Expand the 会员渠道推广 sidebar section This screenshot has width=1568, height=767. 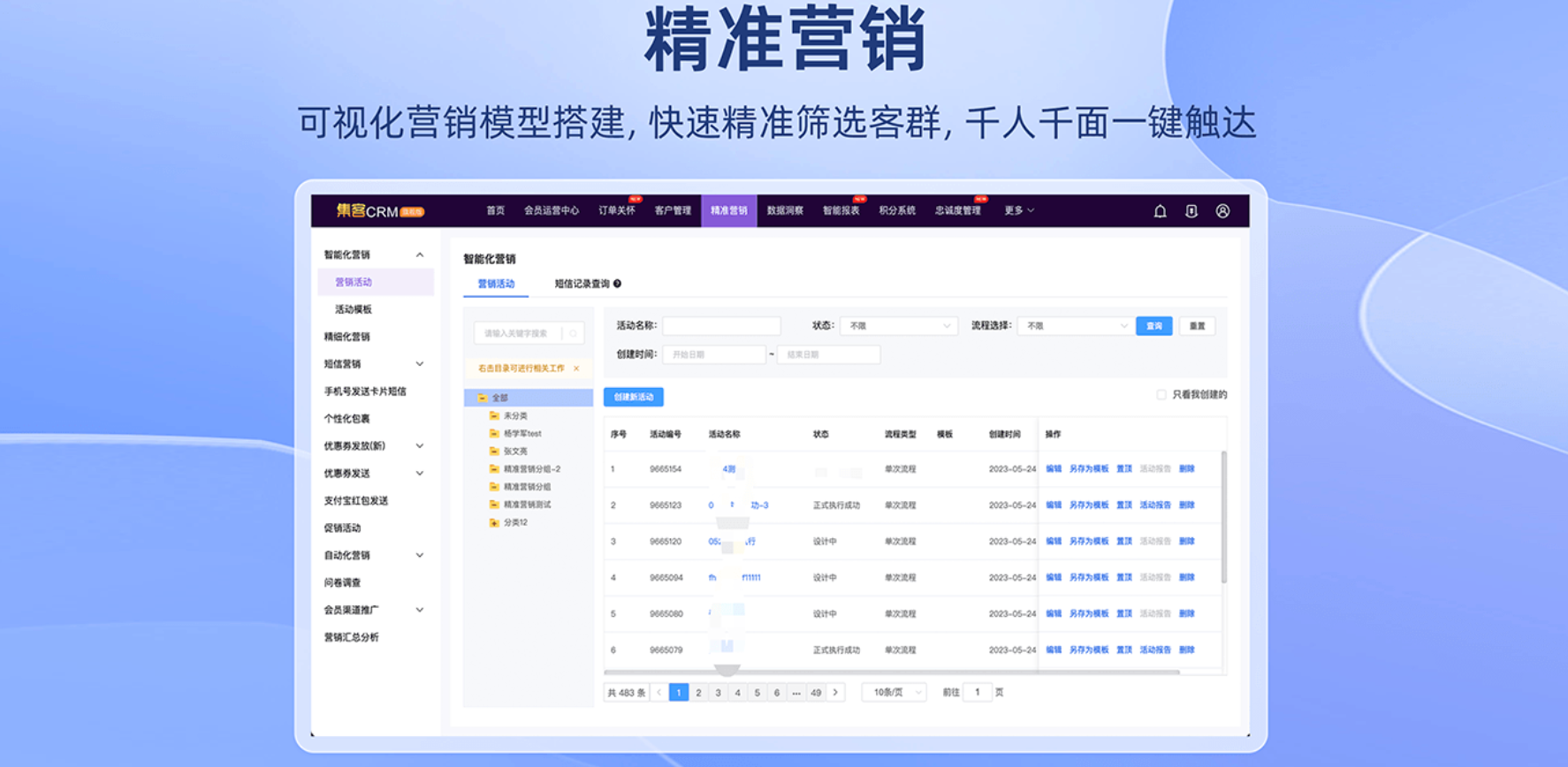tap(420, 610)
